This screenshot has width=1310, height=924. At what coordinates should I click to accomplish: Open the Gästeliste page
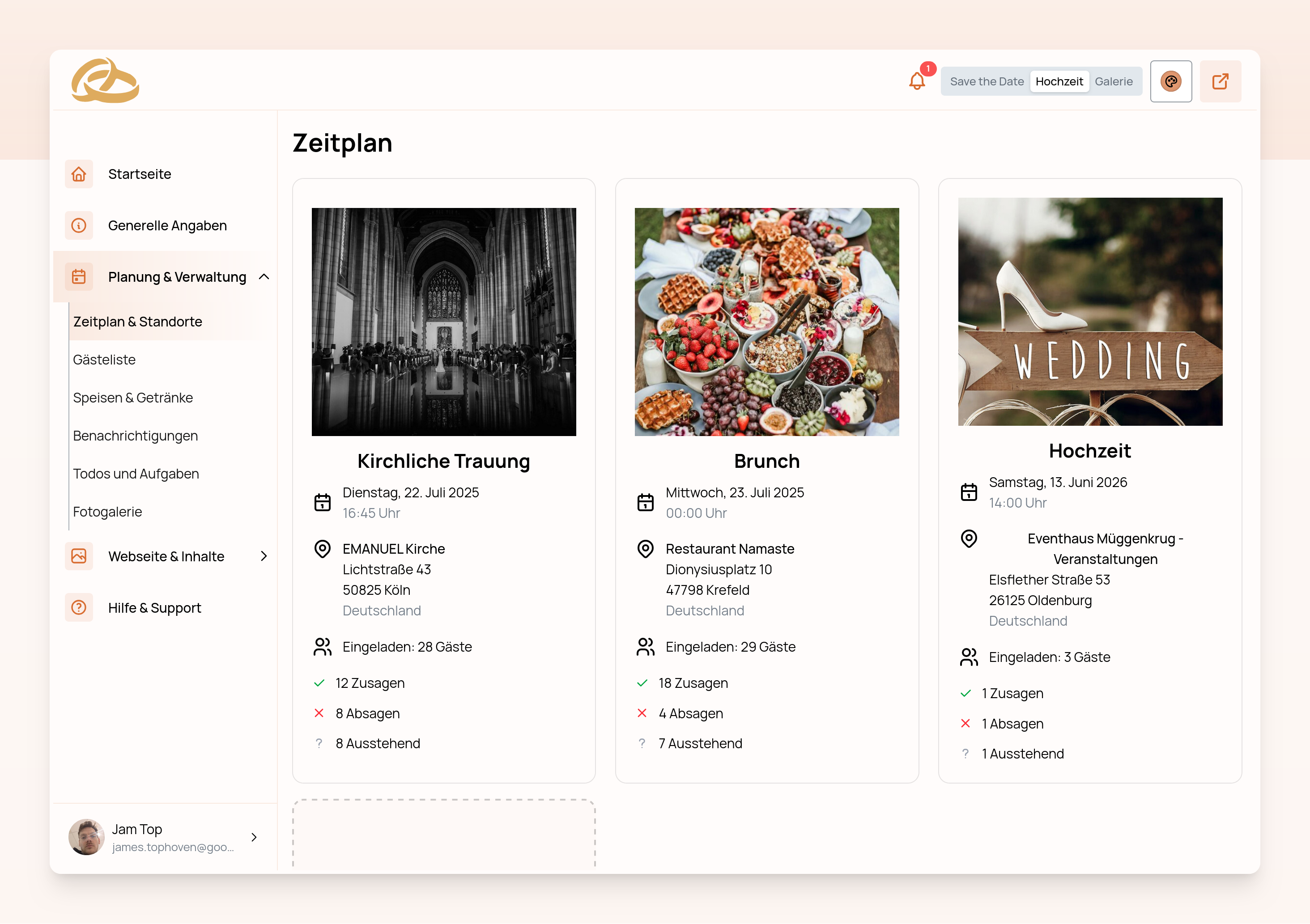coord(104,359)
